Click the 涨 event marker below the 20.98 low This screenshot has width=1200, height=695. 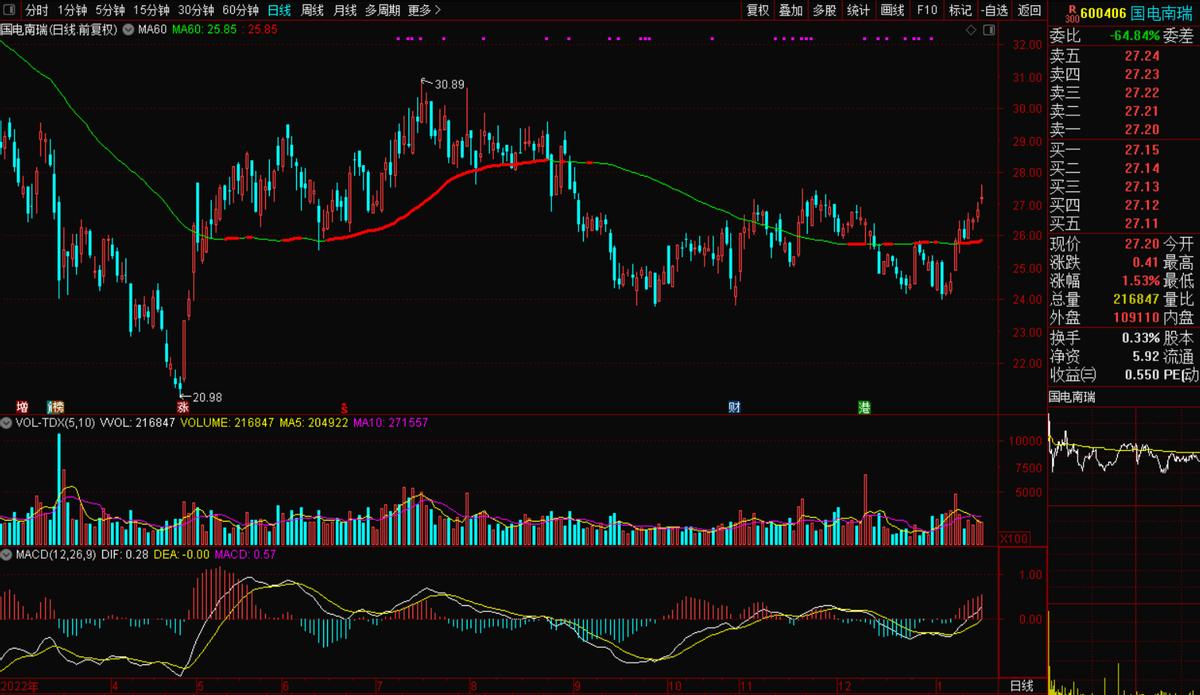183,407
